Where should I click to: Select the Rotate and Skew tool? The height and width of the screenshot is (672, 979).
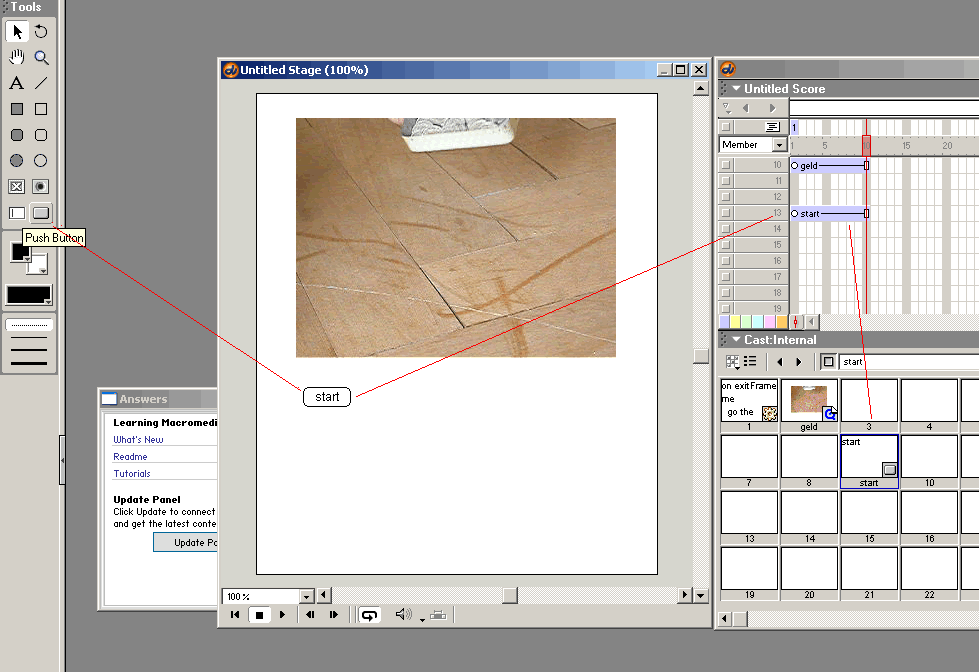(x=41, y=31)
